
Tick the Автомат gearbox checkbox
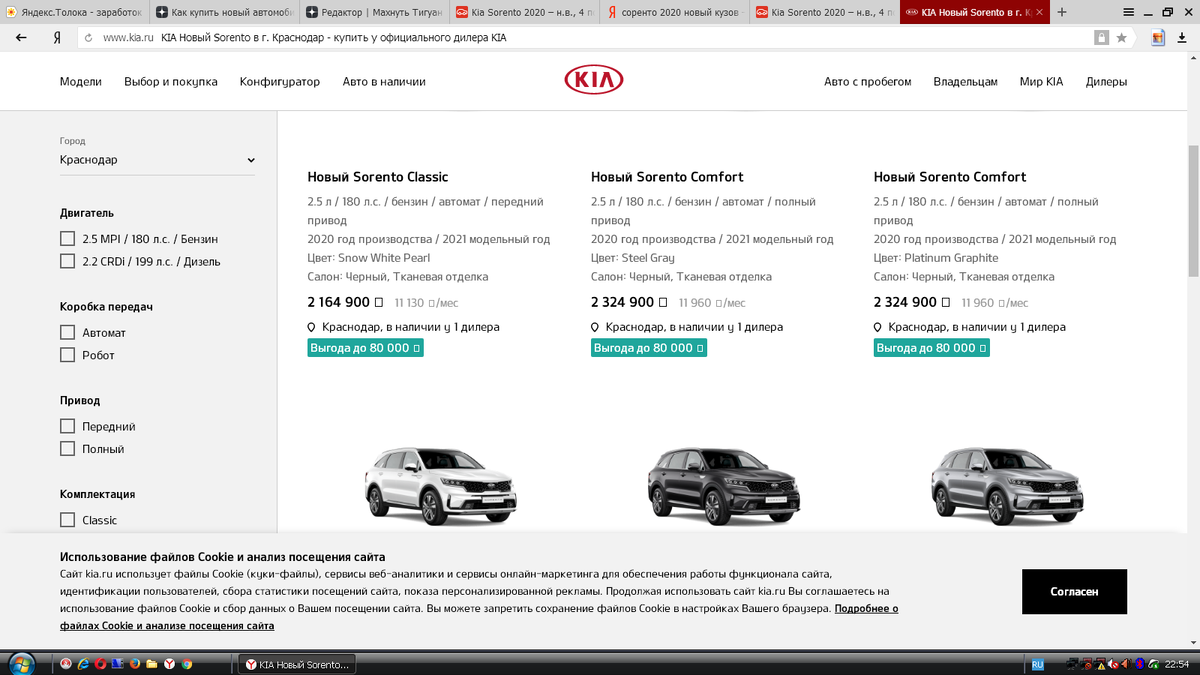(67, 332)
